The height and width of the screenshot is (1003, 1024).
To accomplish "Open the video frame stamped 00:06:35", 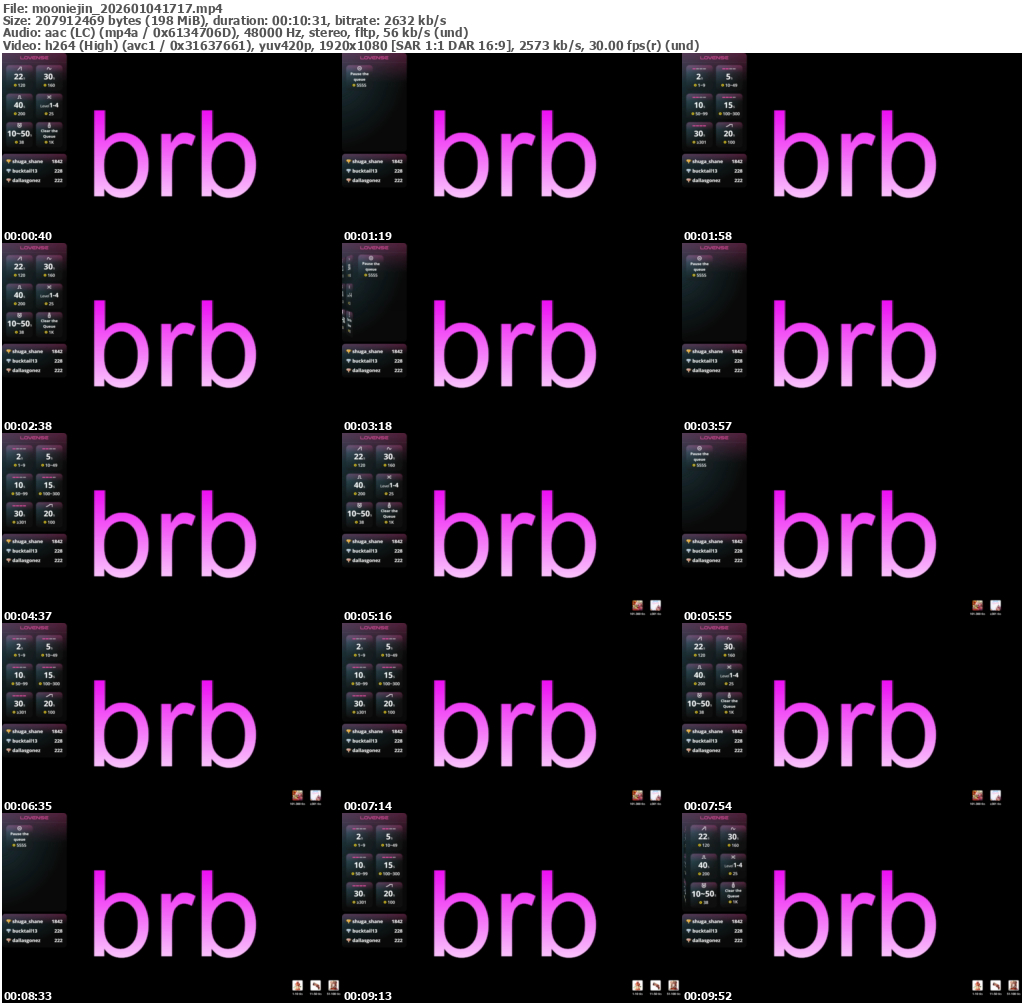I will tap(171, 718).
